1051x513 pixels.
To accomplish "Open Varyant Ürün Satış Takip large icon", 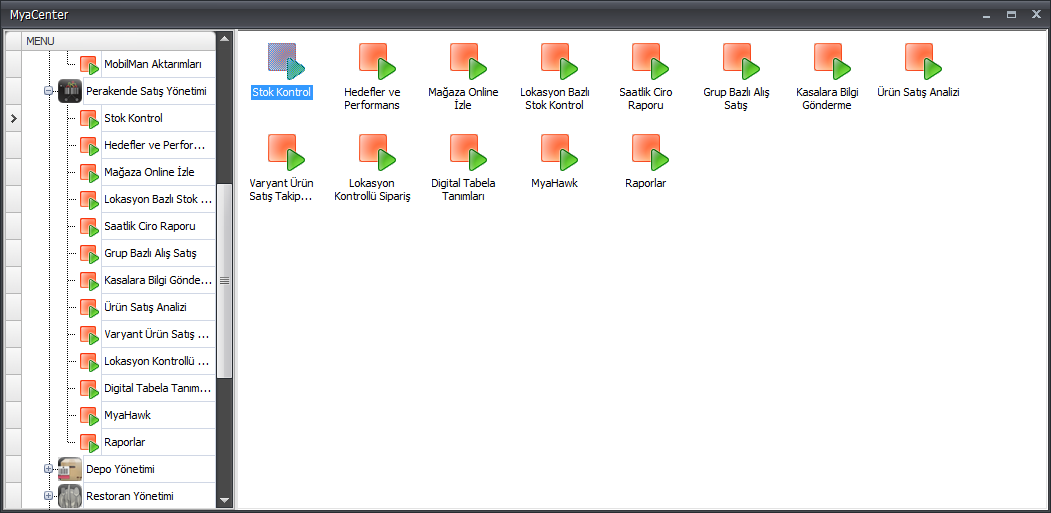I will (x=286, y=152).
